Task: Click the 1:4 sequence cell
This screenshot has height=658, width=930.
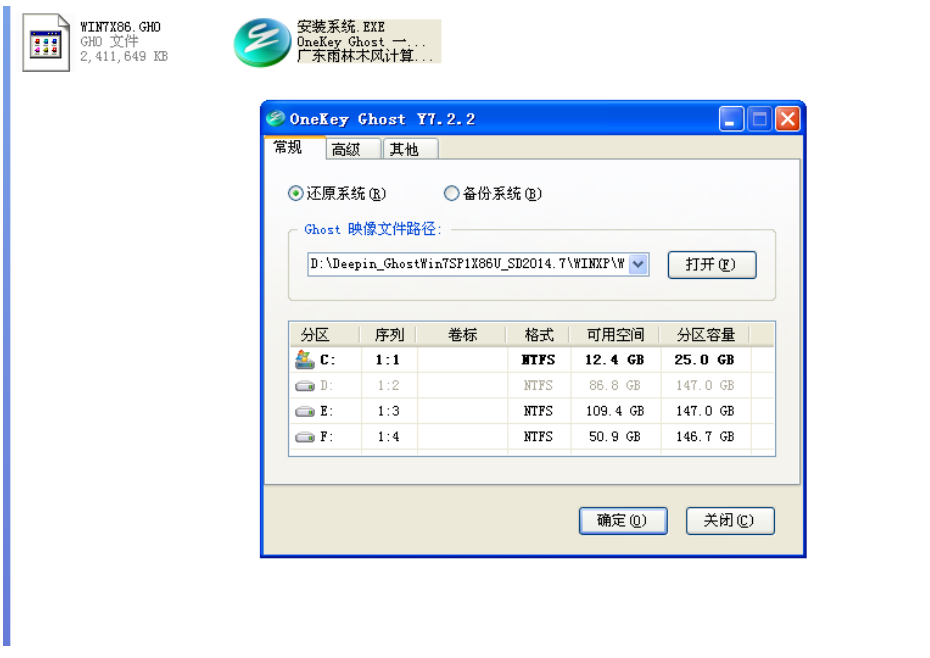Action: coord(388,437)
